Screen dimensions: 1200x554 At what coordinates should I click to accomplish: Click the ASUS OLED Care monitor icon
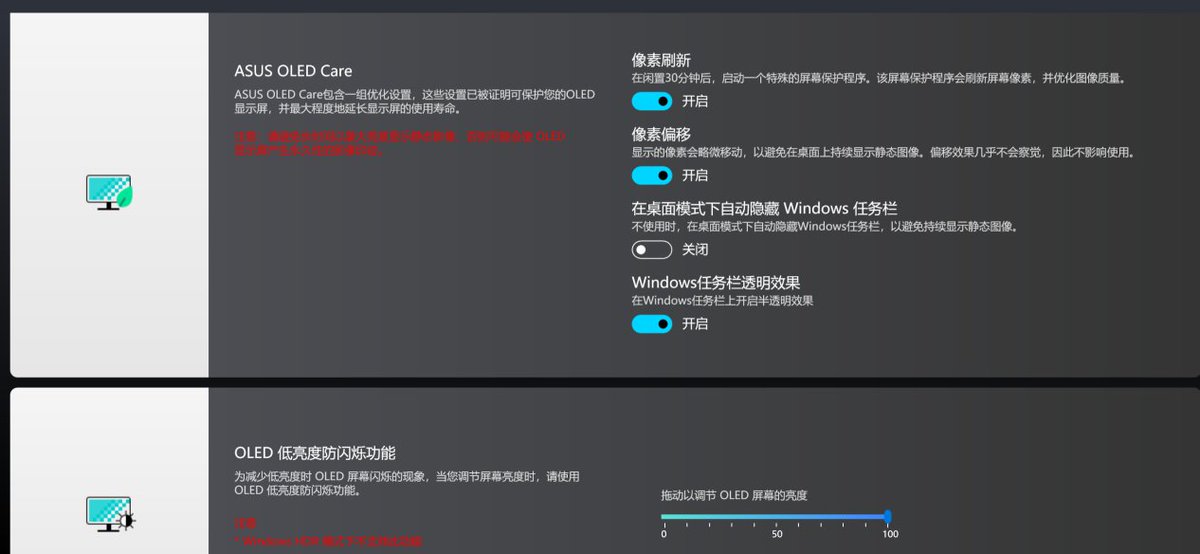point(109,191)
